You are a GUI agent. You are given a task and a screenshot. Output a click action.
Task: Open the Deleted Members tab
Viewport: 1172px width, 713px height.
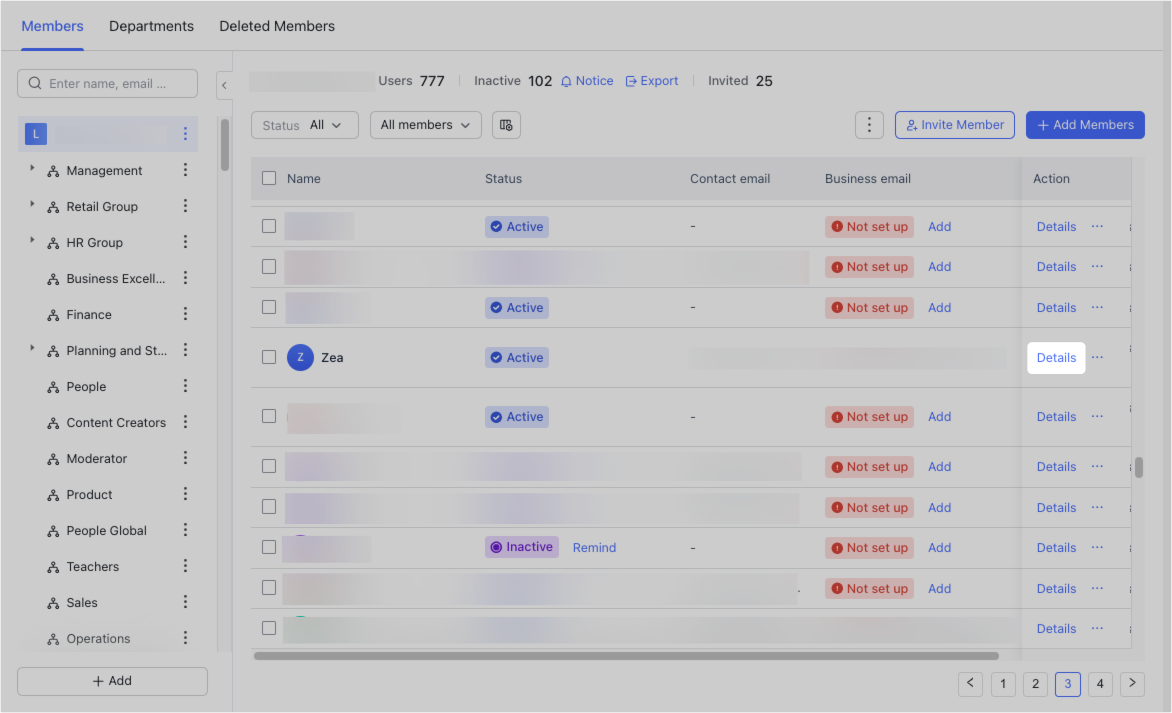pos(277,26)
